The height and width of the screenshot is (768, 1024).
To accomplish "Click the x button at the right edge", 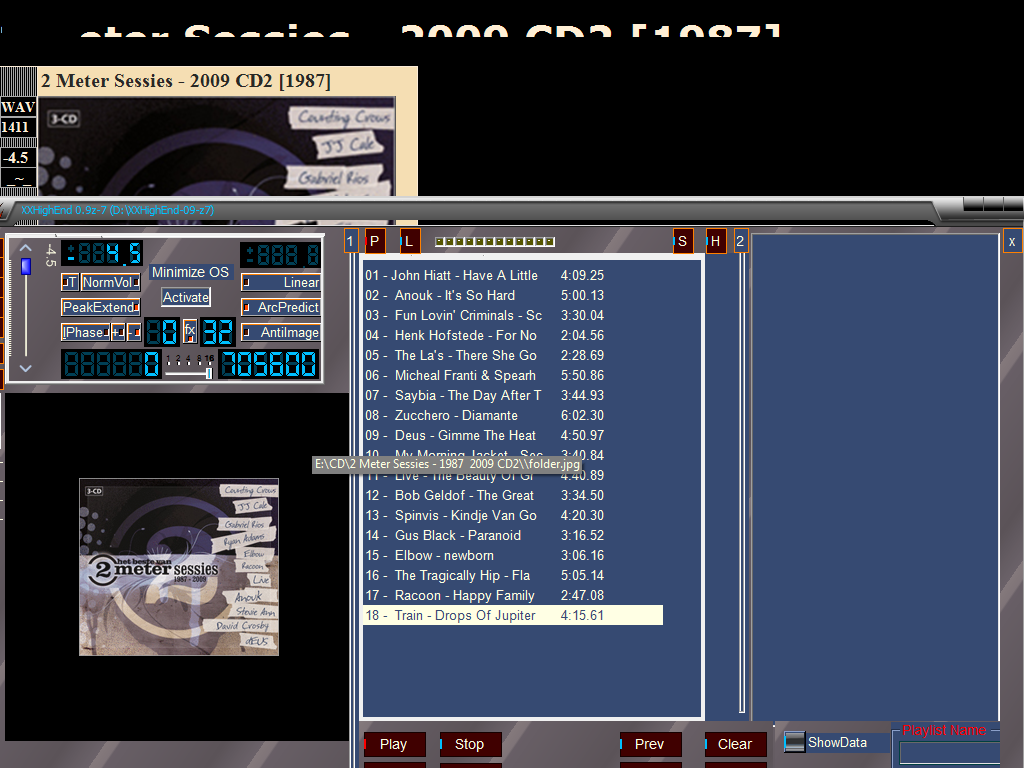I will pos(1012,241).
